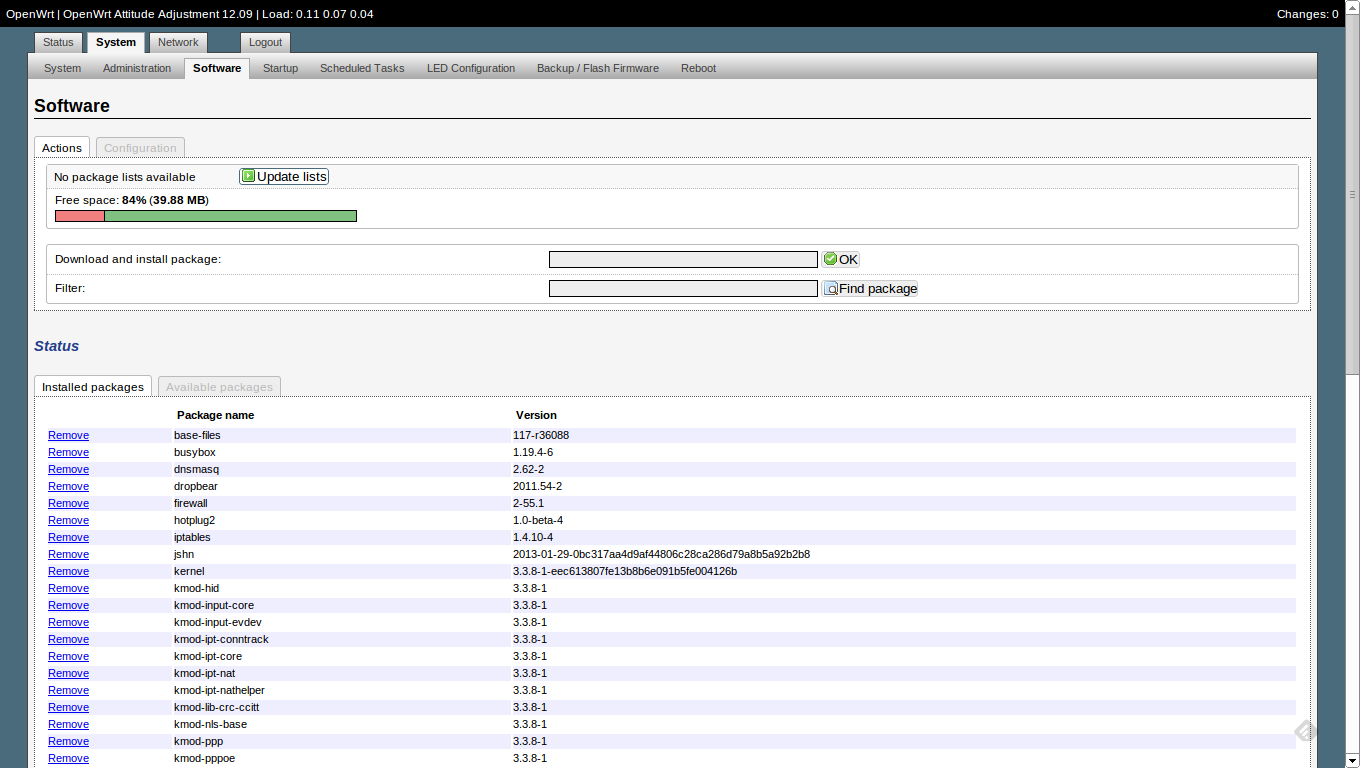This screenshot has height=768, width=1360.
Task: Click the page vertical scrollbar
Action: (x=1352, y=195)
